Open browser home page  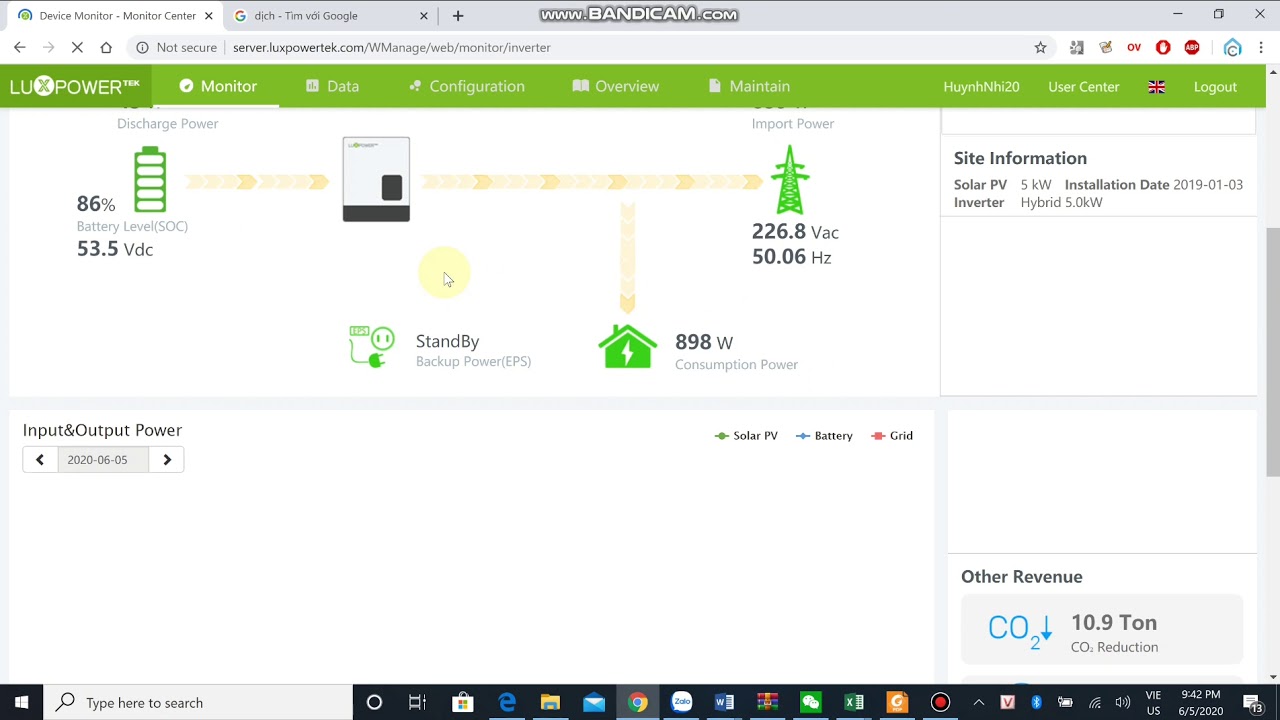coord(106,47)
